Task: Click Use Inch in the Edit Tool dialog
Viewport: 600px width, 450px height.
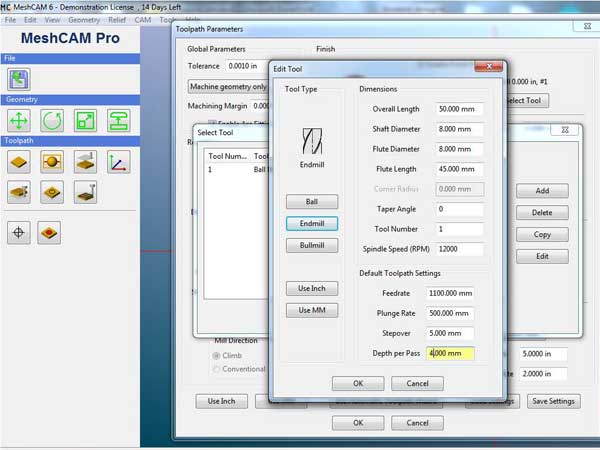Action: click(312, 289)
